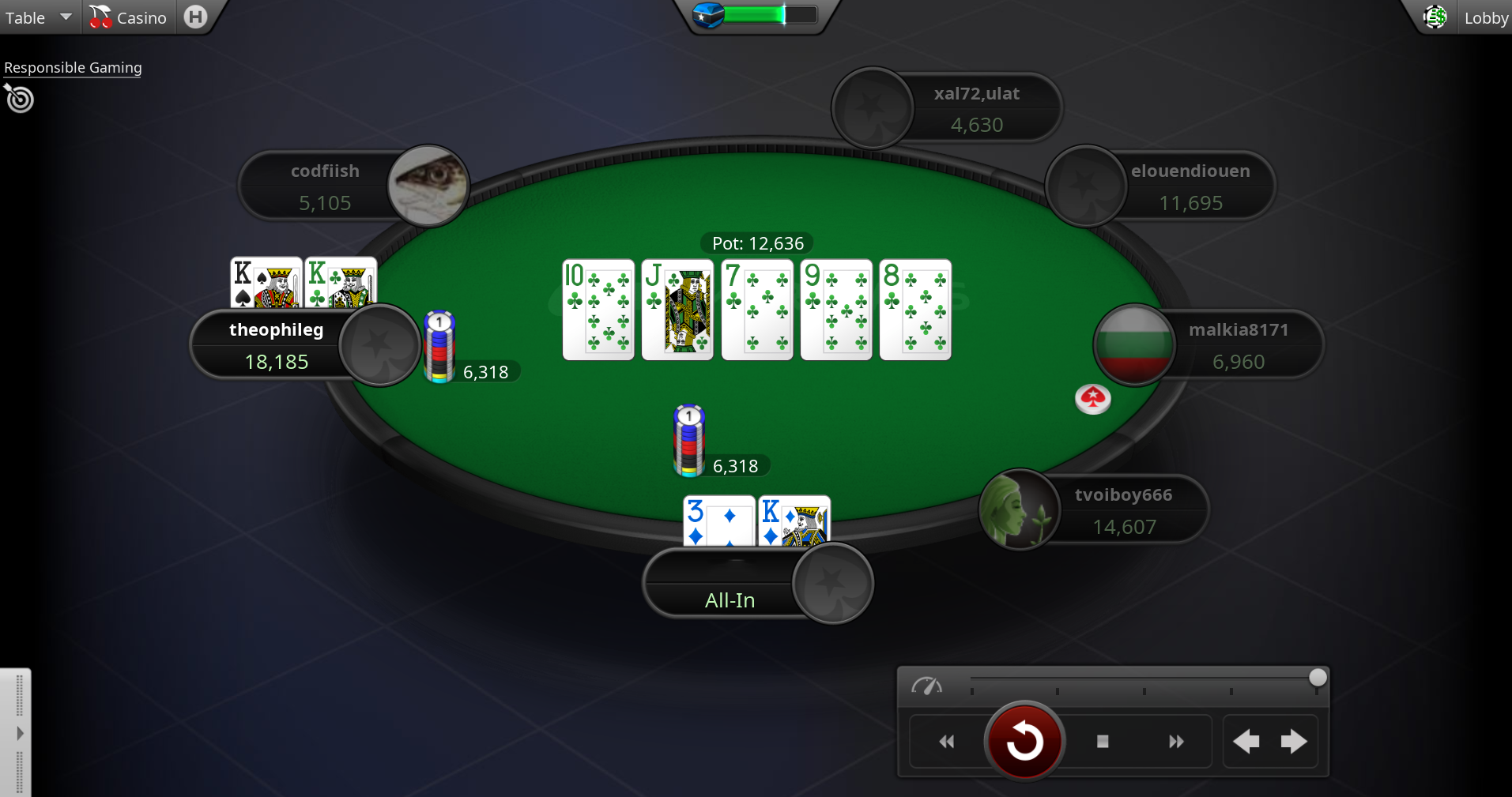Open the Table dropdown menu
Image resolution: width=1512 pixels, height=797 pixels.
[38, 17]
